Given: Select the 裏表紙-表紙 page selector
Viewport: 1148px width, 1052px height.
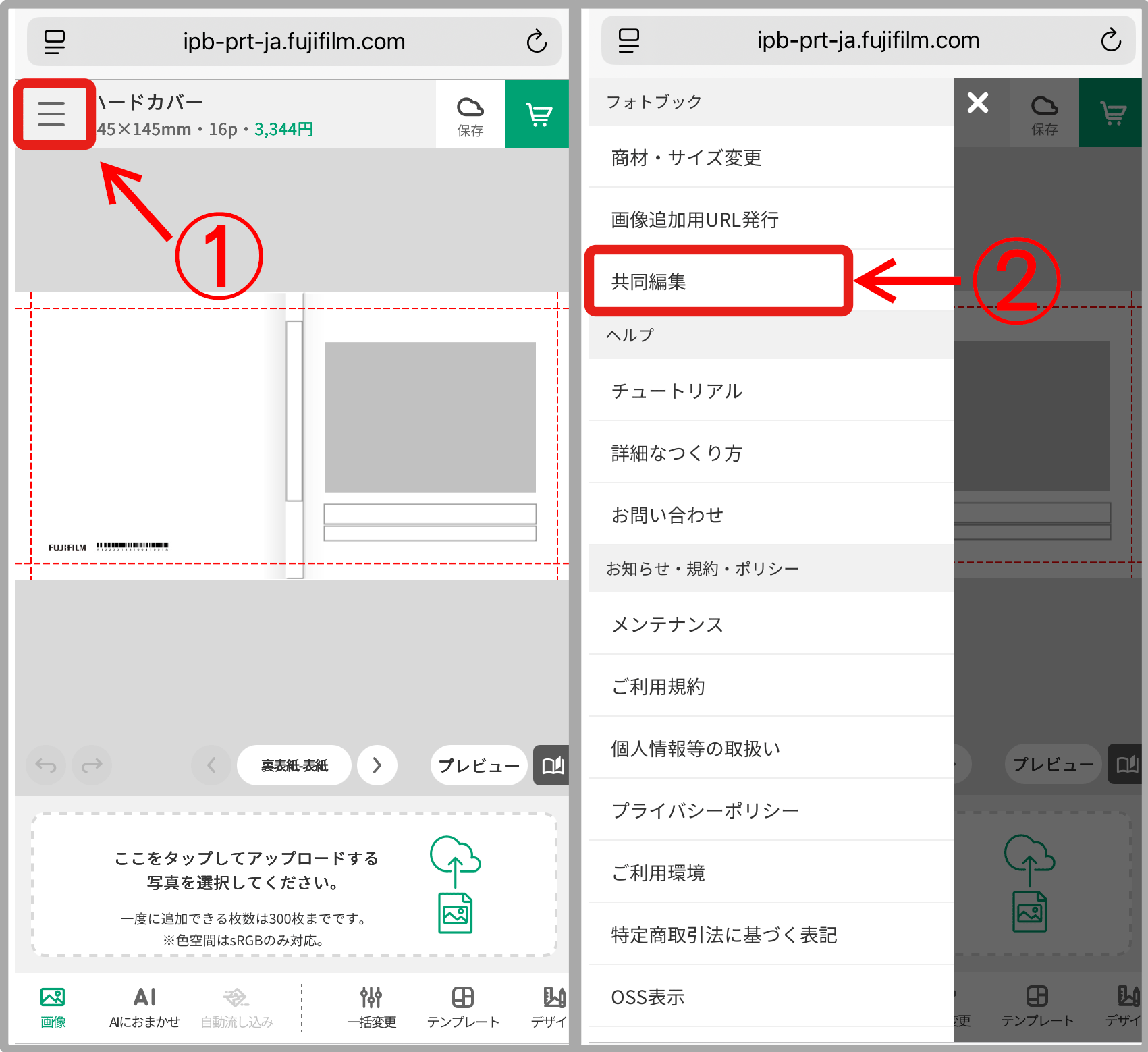Looking at the screenshot, I should (x=294, y=765).
